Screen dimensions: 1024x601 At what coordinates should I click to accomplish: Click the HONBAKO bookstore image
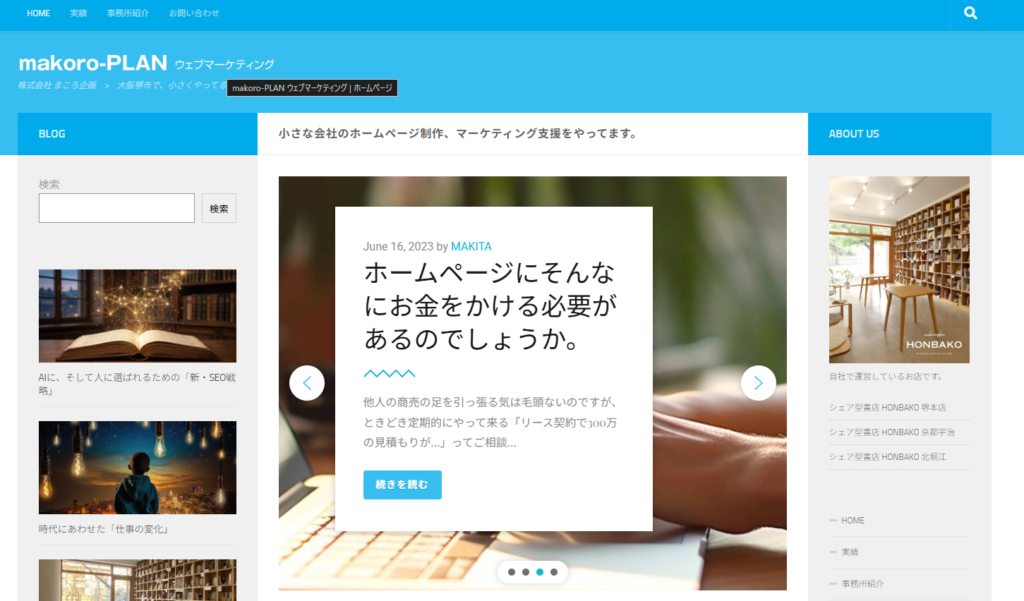click(899, 270)
